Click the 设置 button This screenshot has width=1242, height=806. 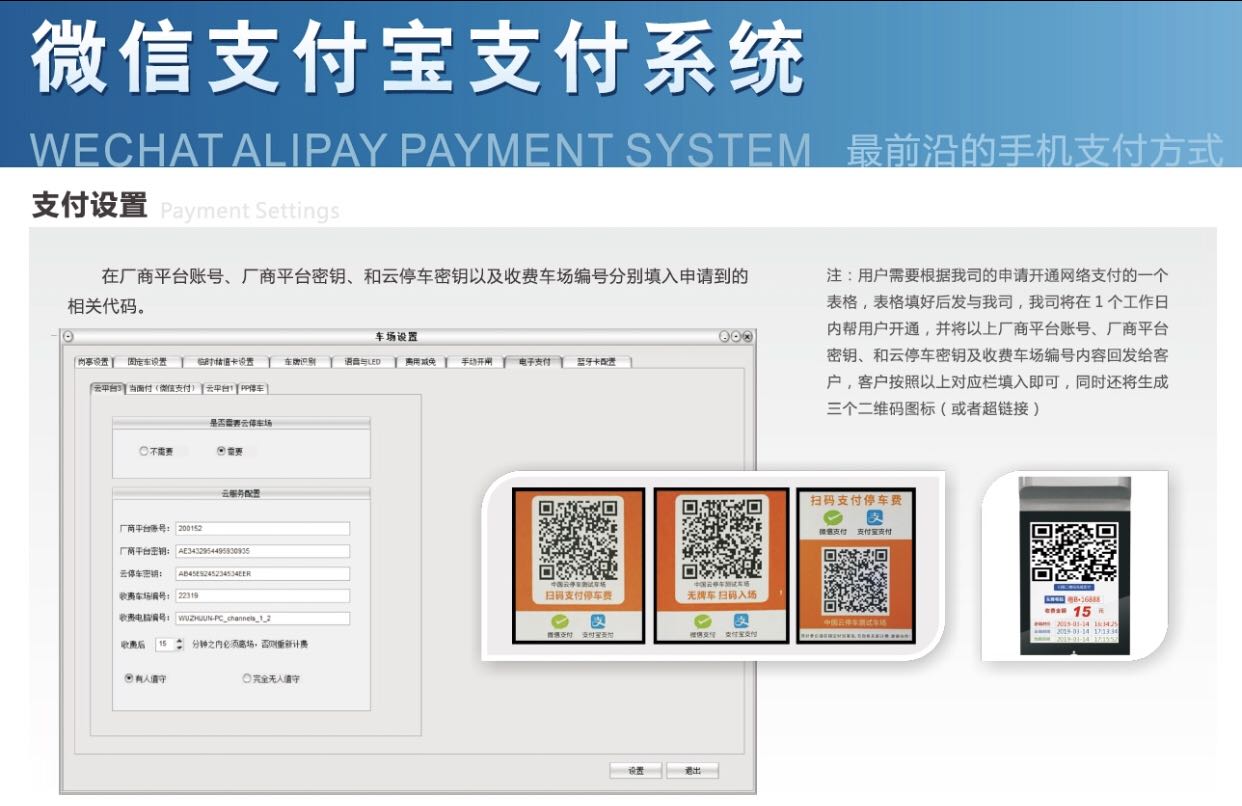click(x=636, y=771)
